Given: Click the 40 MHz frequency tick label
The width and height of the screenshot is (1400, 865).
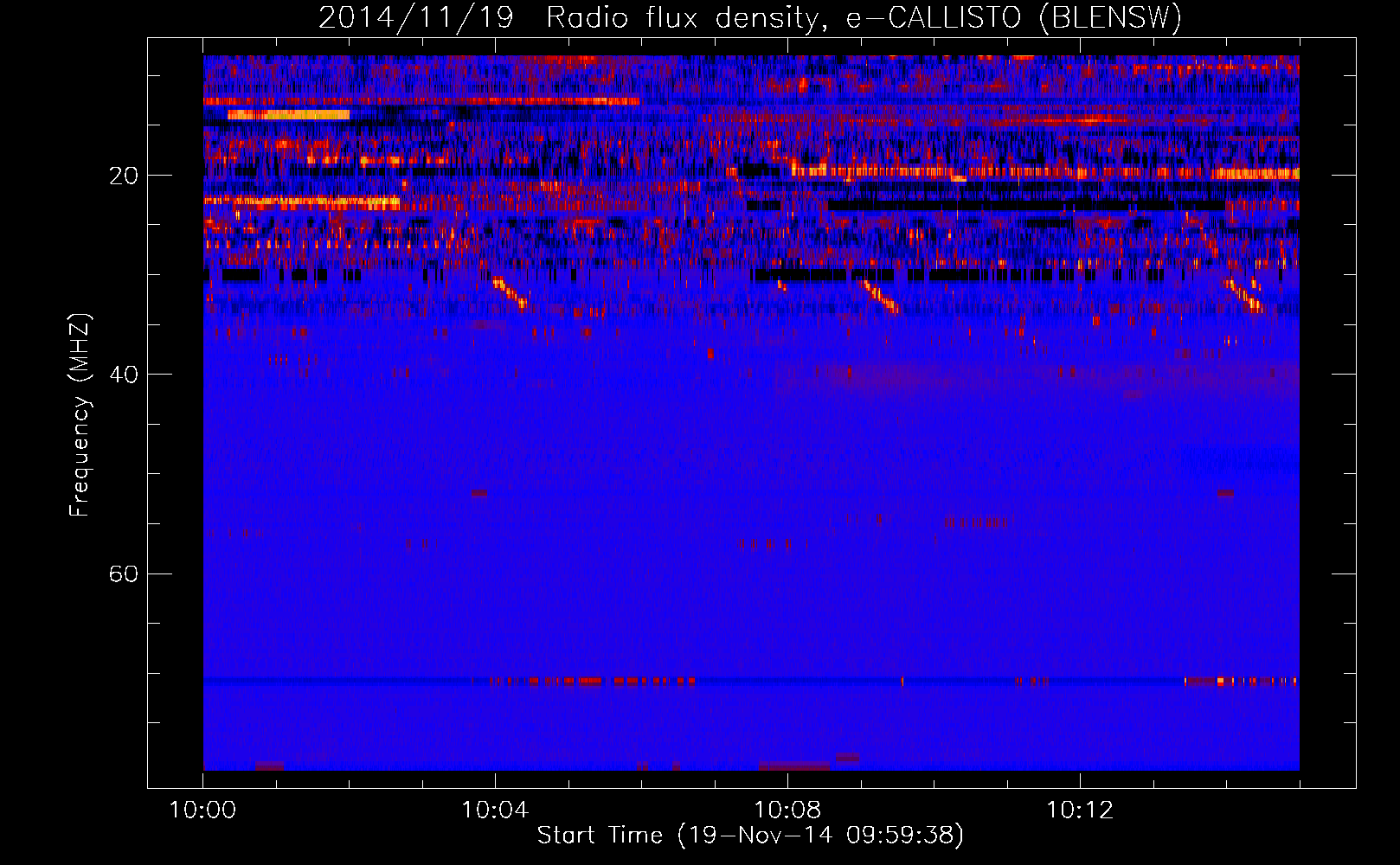Looking at the screenshot, I should [x=123, y=375].
